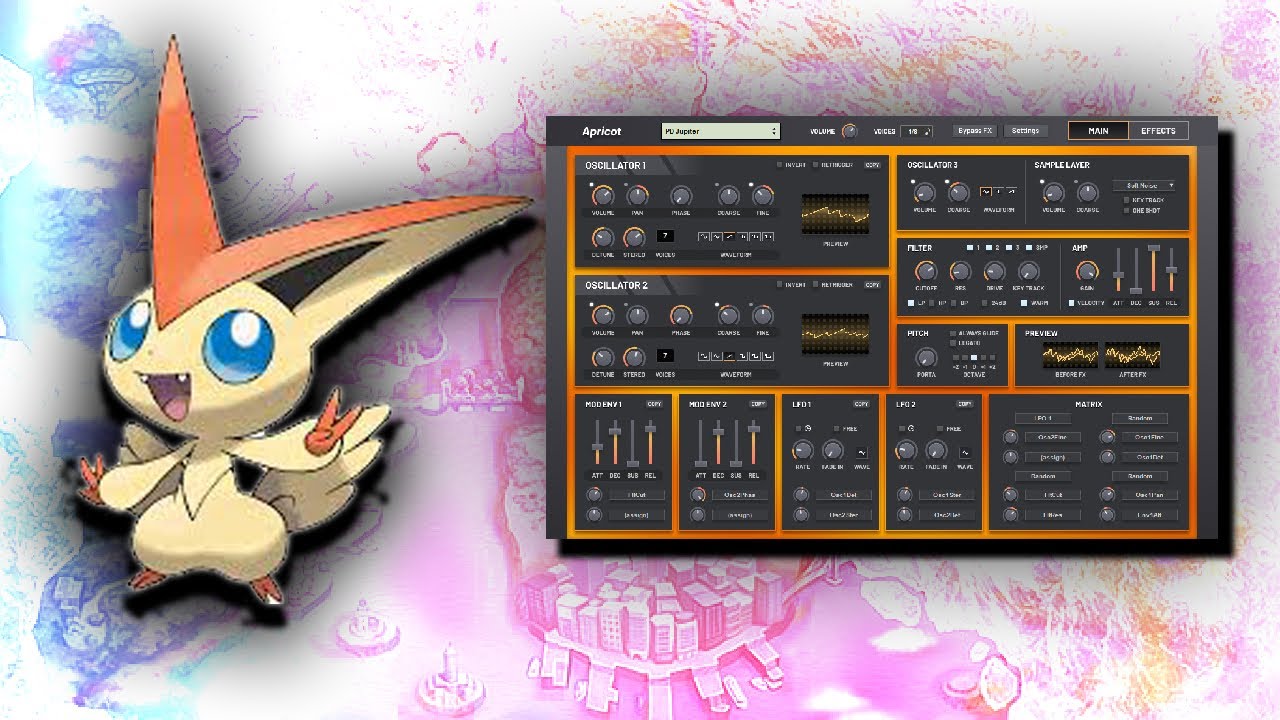This screenshot has width=1280, height=720.
Task: Open the Settings button
Action: tap(1025, 131)
